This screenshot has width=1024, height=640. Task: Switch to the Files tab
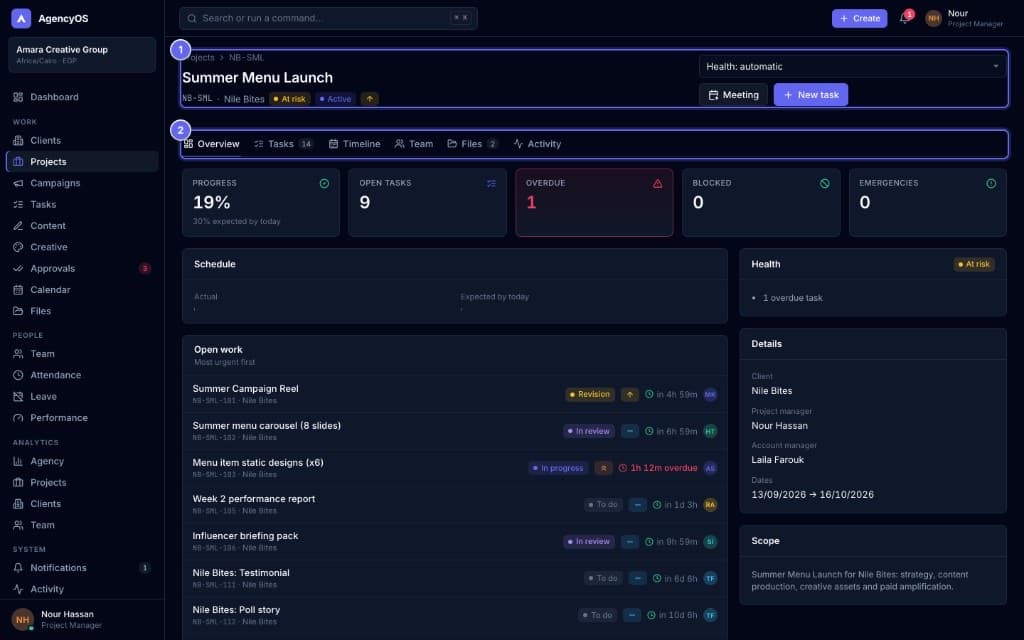click(x=473, y=144)
